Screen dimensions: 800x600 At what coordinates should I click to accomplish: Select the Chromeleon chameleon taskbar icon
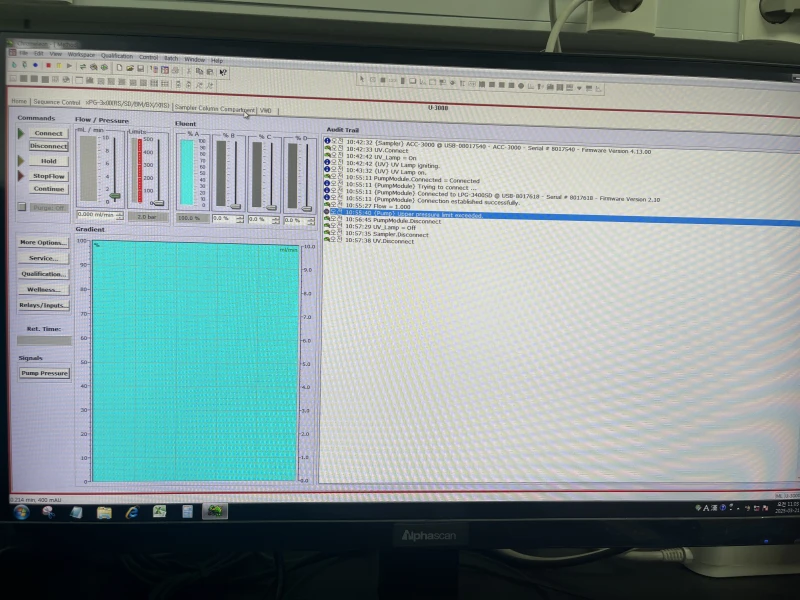(x=215, y=511)
